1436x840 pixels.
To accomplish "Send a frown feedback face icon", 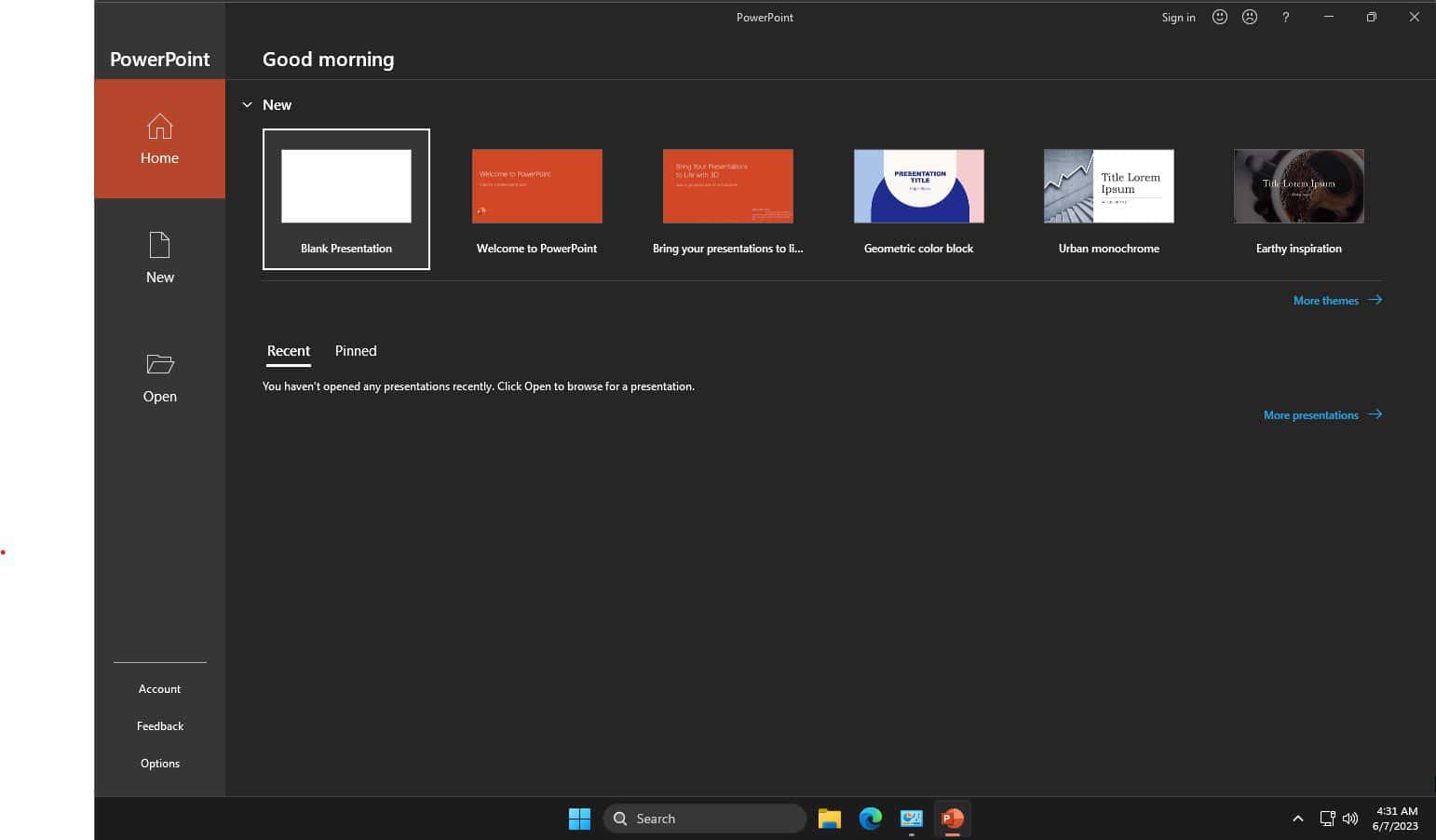I will pyautogui.click(x=1250, y=17).
